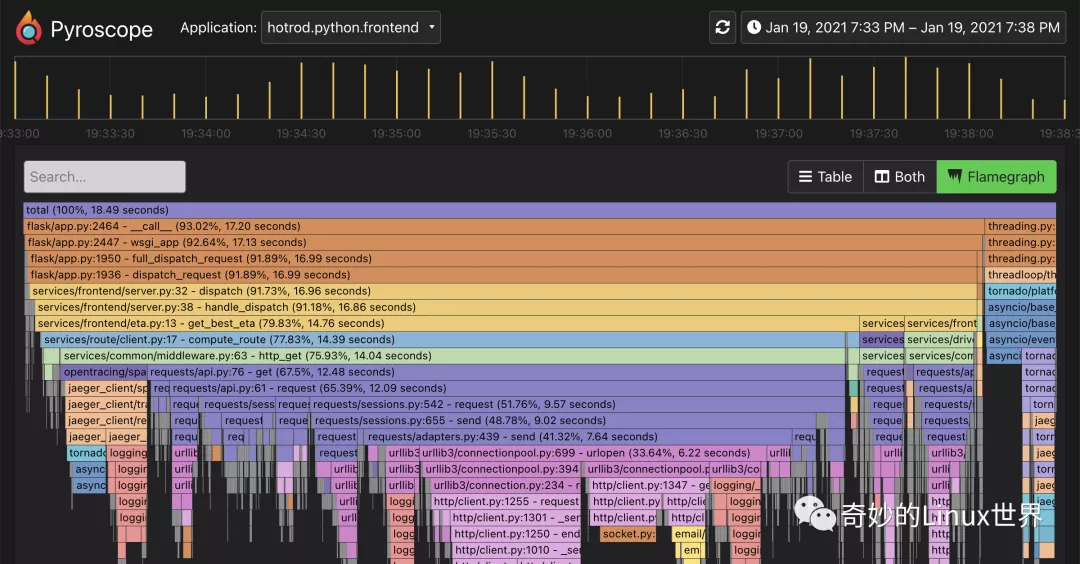Select http/client.py:1347 frame
This screenshot has height=564, width=1080.
coord(650,485)
